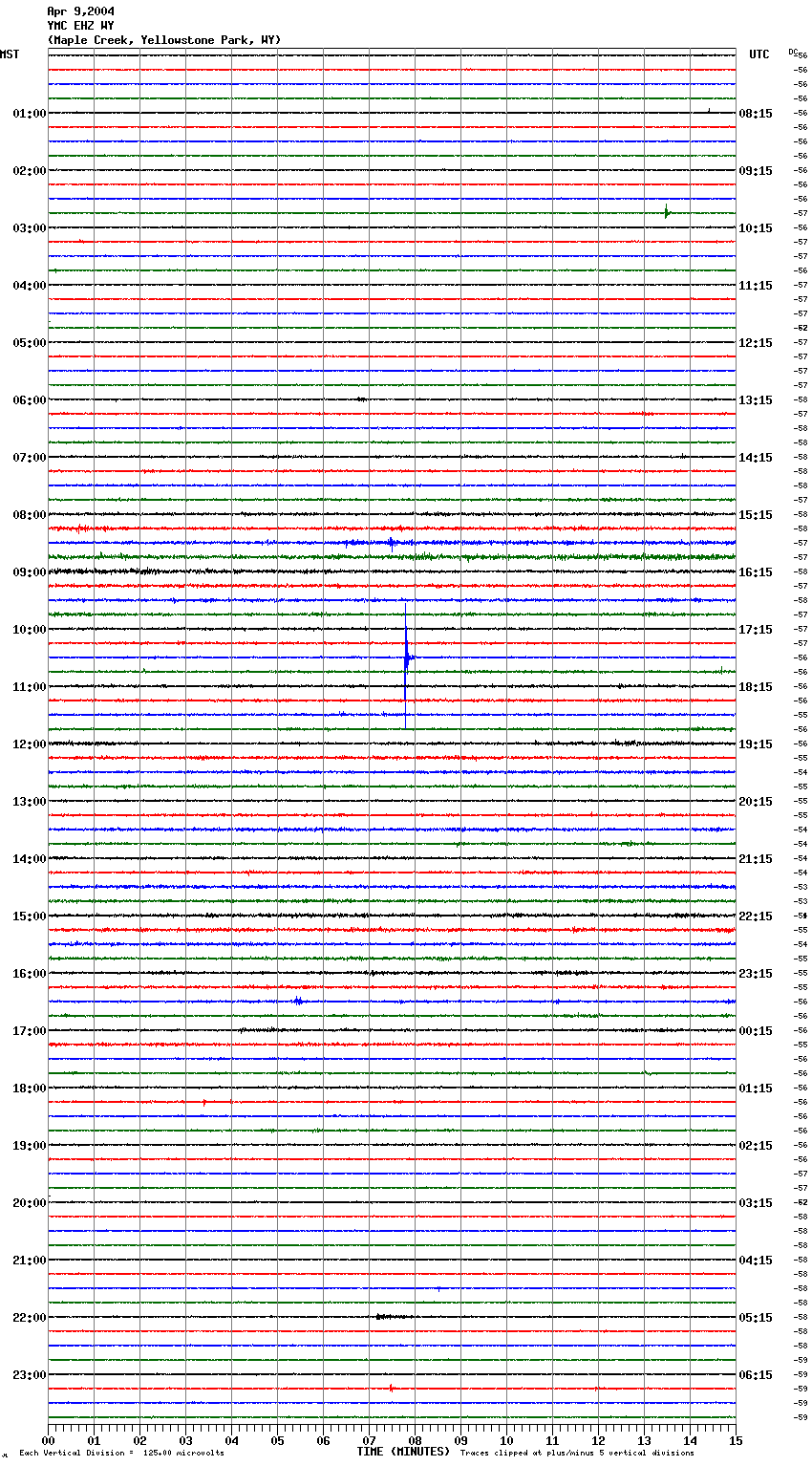This screenshot has width=812, height=1466.
Task: Click the 'DC' column header
Action: tap(793, 52)
